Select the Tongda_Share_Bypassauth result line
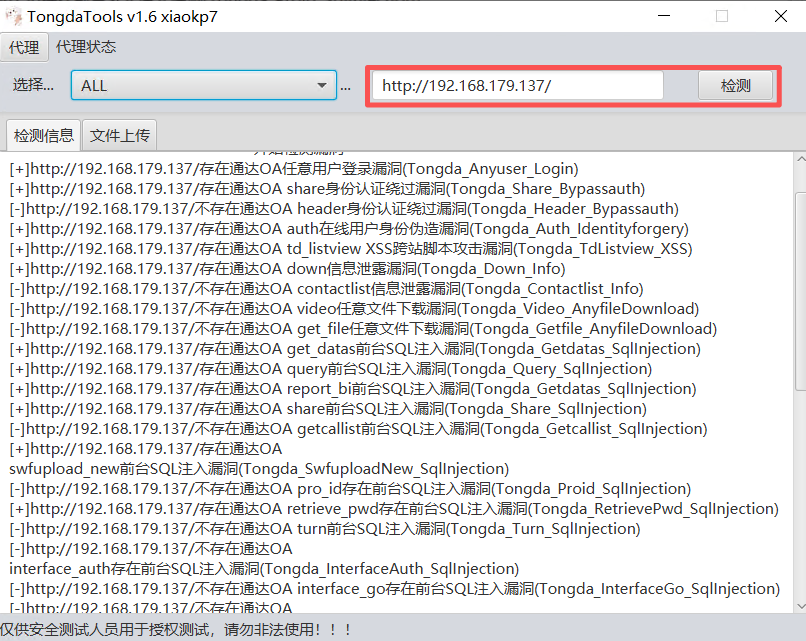This screenshot has height=641, width=806. [x=327, y=189]
